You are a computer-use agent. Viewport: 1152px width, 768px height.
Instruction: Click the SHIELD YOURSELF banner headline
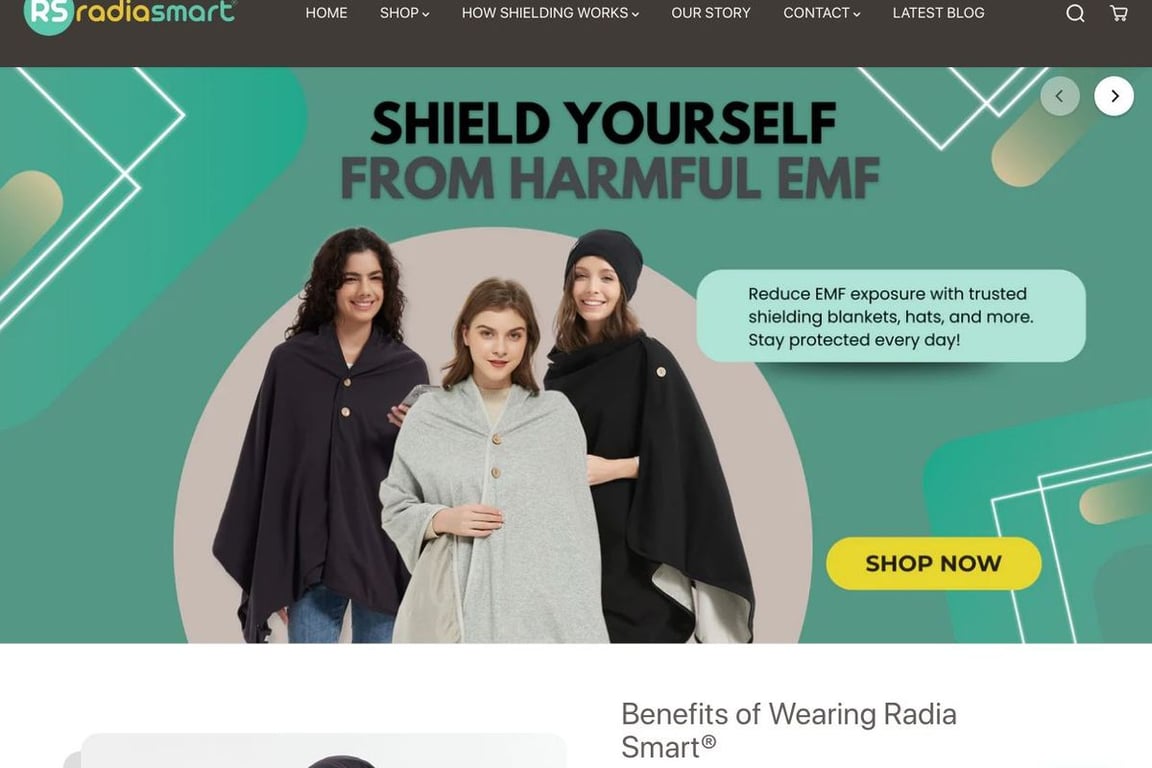click(603, 123)
